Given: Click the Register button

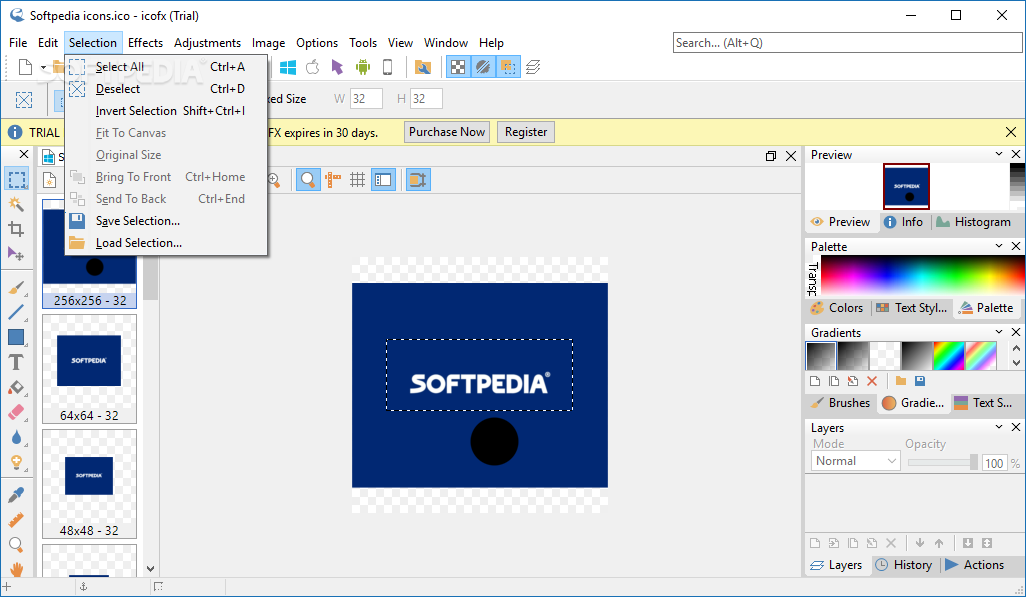Looking at the screenshot, I should coord(526,132).
